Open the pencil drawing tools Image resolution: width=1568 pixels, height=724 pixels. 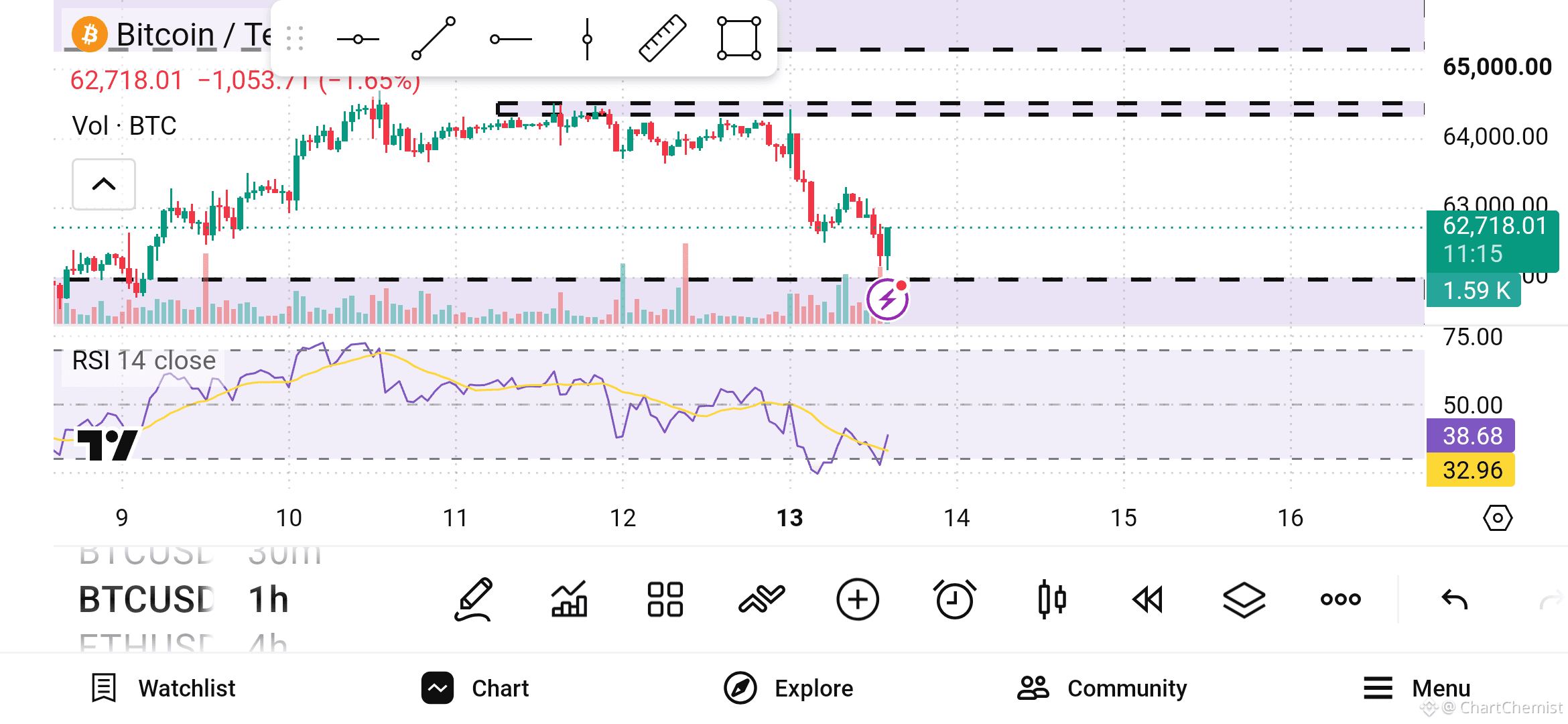pyautogui.click(x=474, y=599)
